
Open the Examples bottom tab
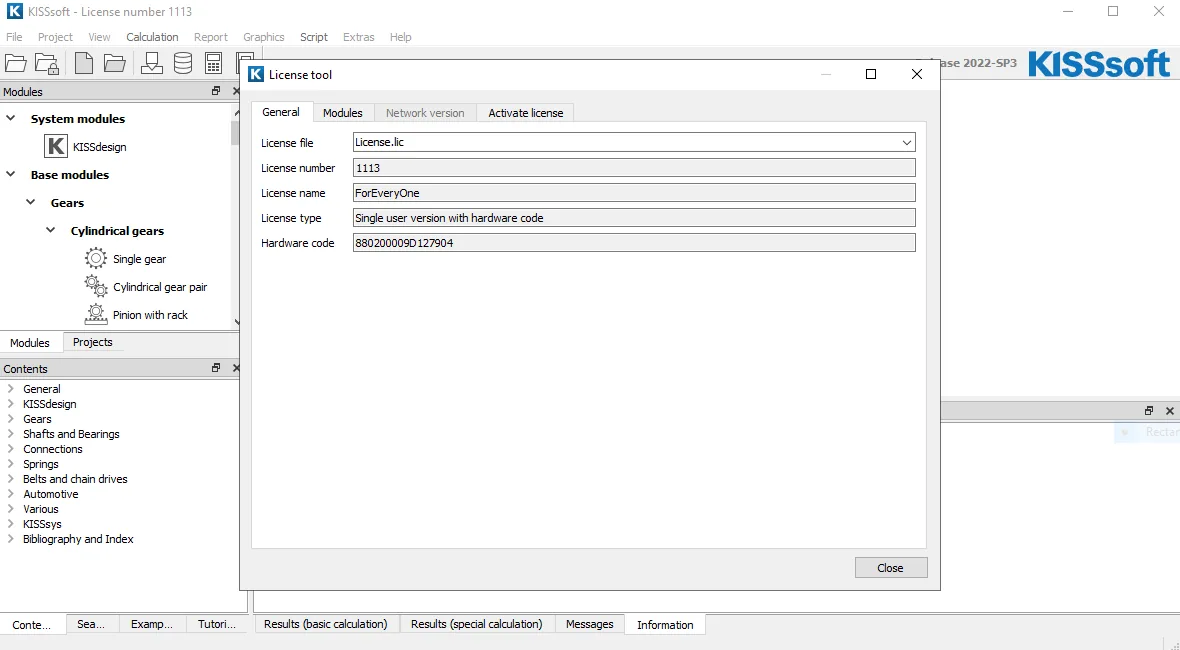[151, 624]
